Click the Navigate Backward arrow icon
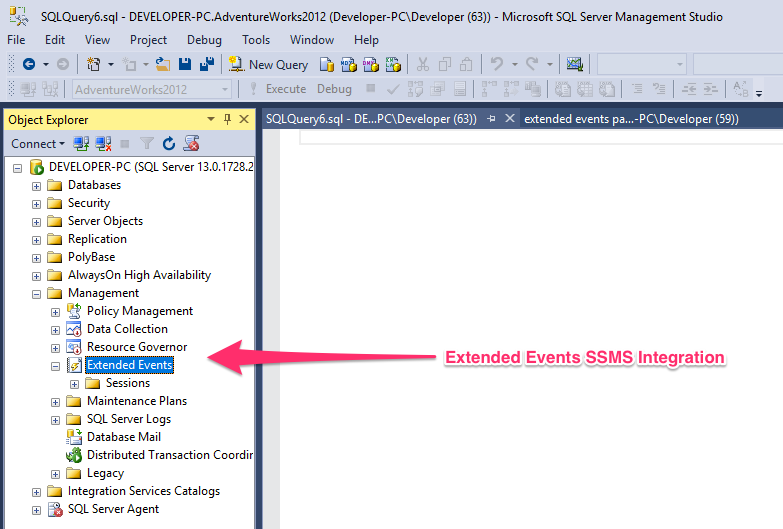 29,64
